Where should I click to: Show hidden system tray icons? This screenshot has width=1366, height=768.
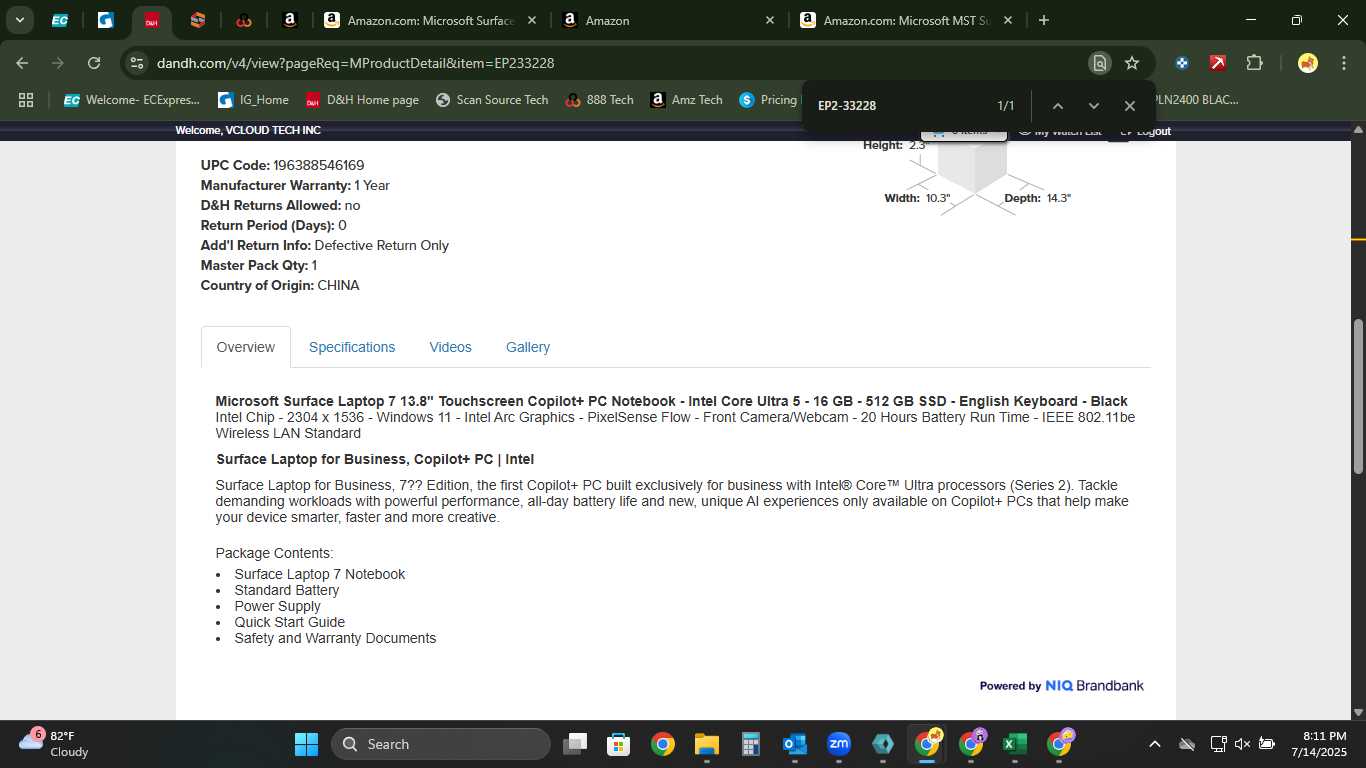[x=1155, y=744]
